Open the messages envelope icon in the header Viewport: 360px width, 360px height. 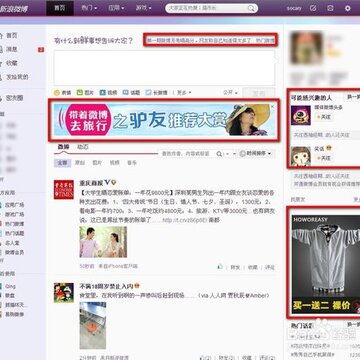330,8
